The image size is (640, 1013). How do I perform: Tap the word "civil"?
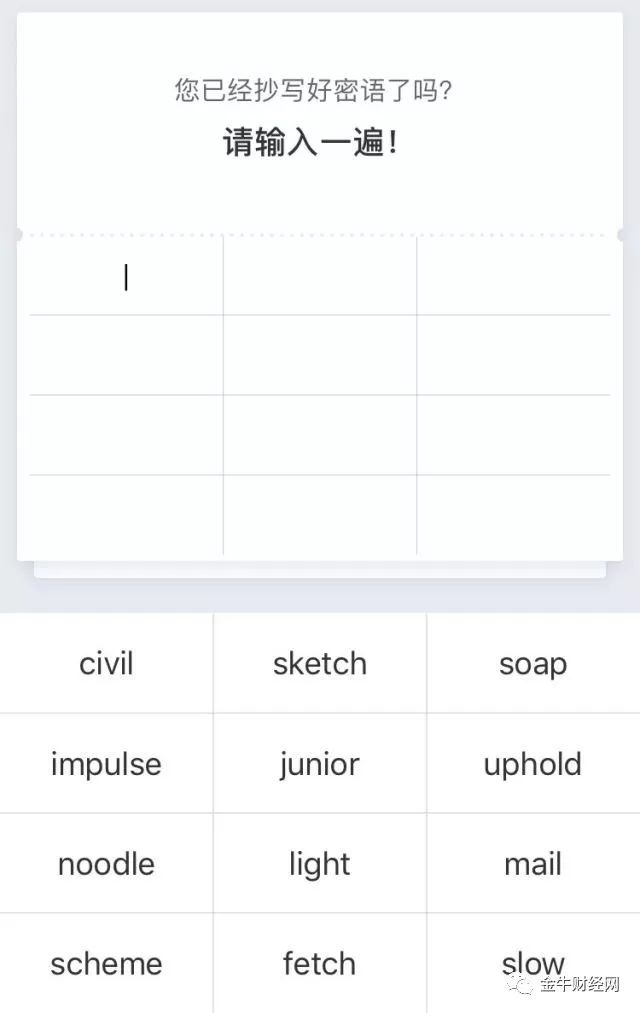106,663
